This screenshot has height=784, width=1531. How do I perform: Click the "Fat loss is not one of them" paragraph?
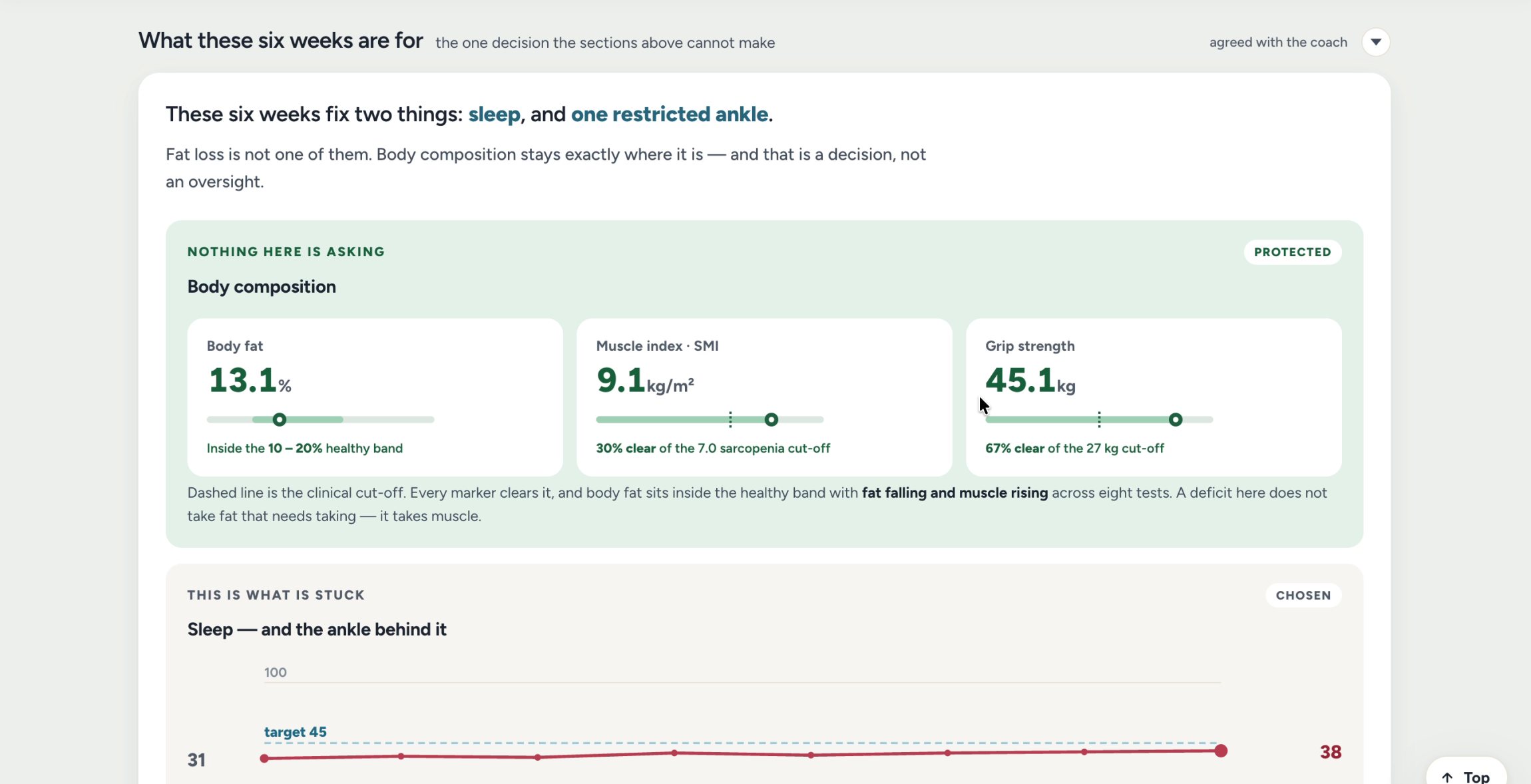546,168
